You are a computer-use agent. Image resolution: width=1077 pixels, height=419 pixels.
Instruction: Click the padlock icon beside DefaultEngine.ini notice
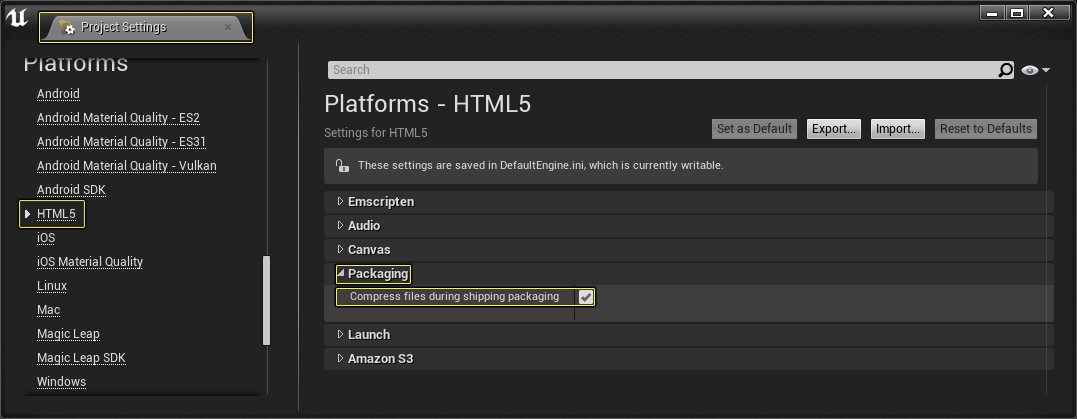[341, 166]
